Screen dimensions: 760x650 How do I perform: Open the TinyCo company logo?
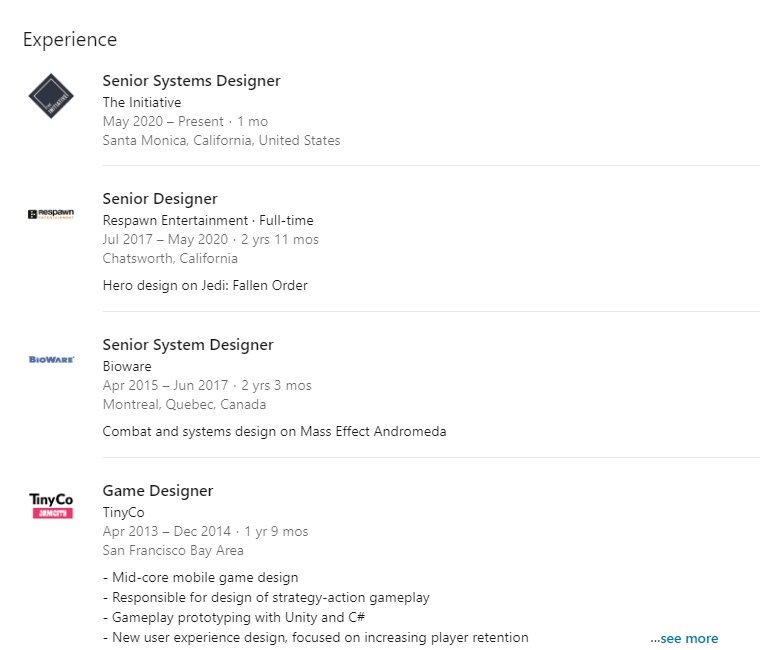click(x=51, y=506)
